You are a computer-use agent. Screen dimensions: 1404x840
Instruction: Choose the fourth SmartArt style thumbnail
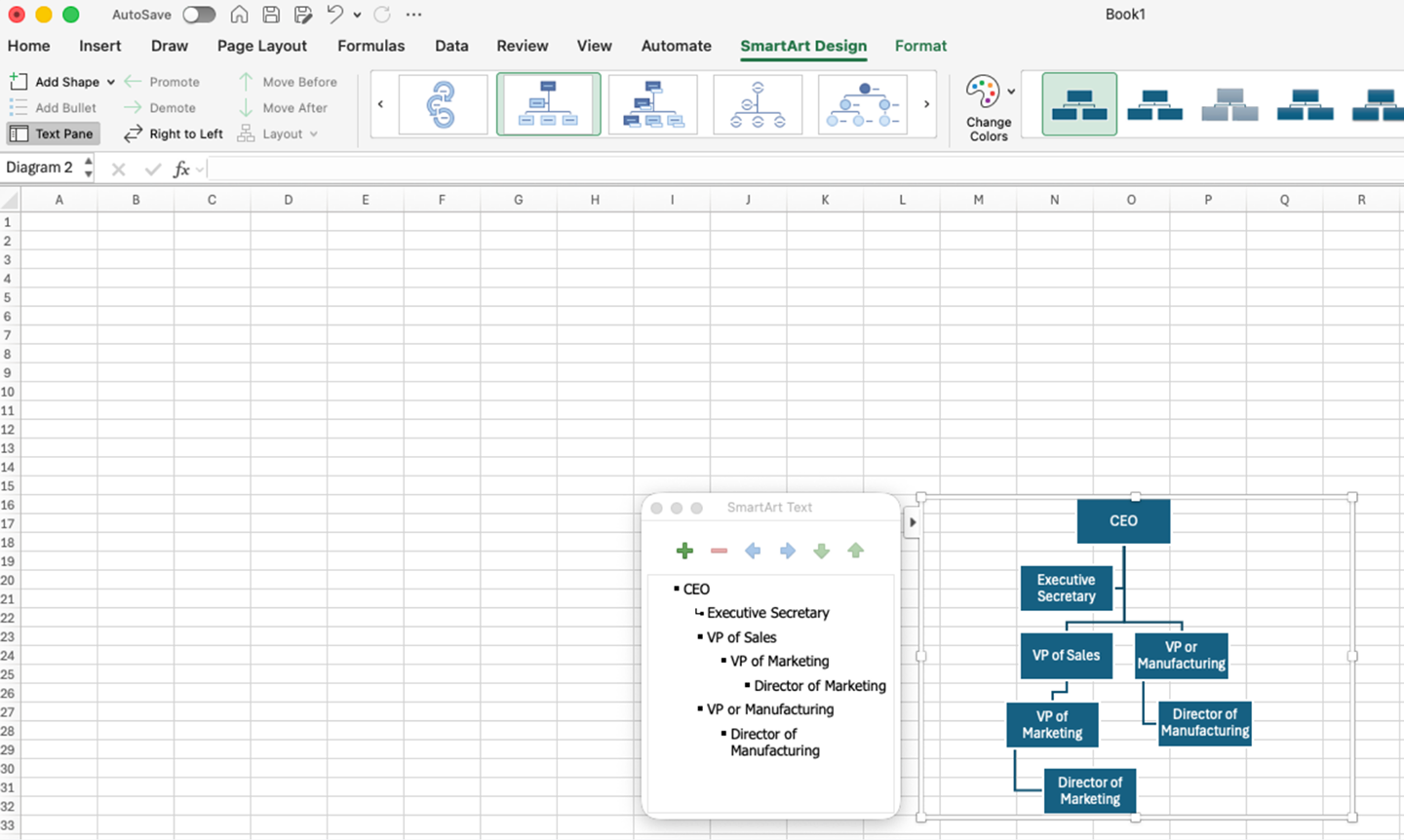(x=1305, y=104)
